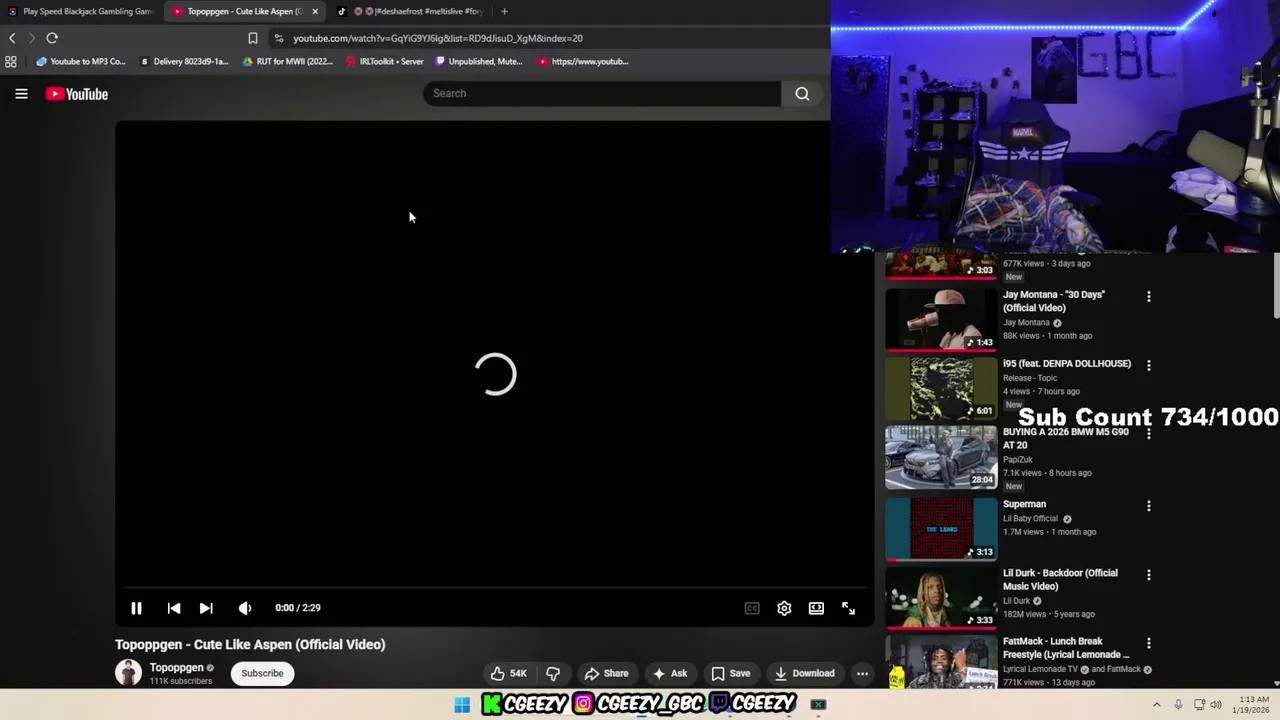Open the Lil Baby Official channel link

pos(1030,519)
